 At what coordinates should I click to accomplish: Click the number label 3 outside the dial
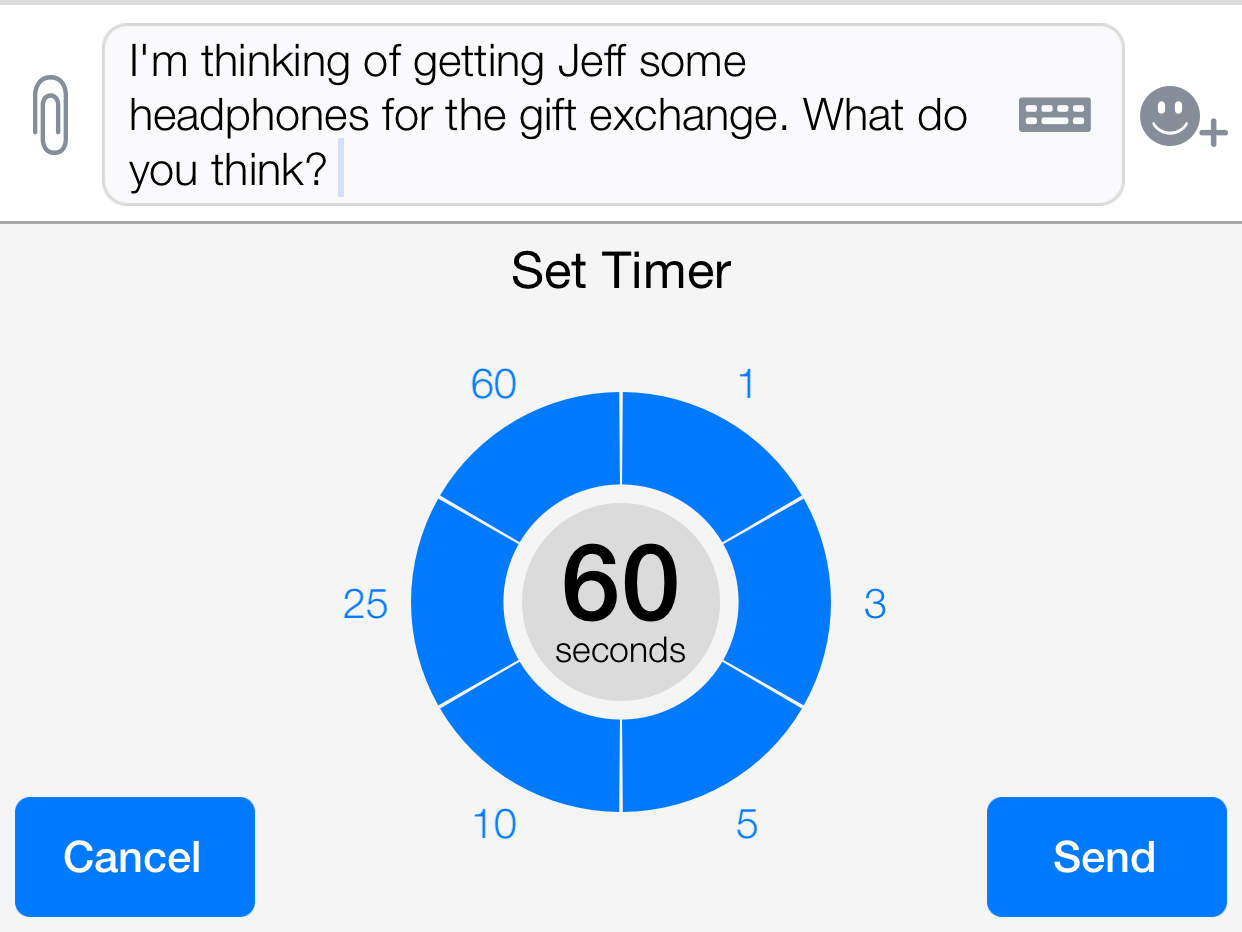(x=875, y=604)
